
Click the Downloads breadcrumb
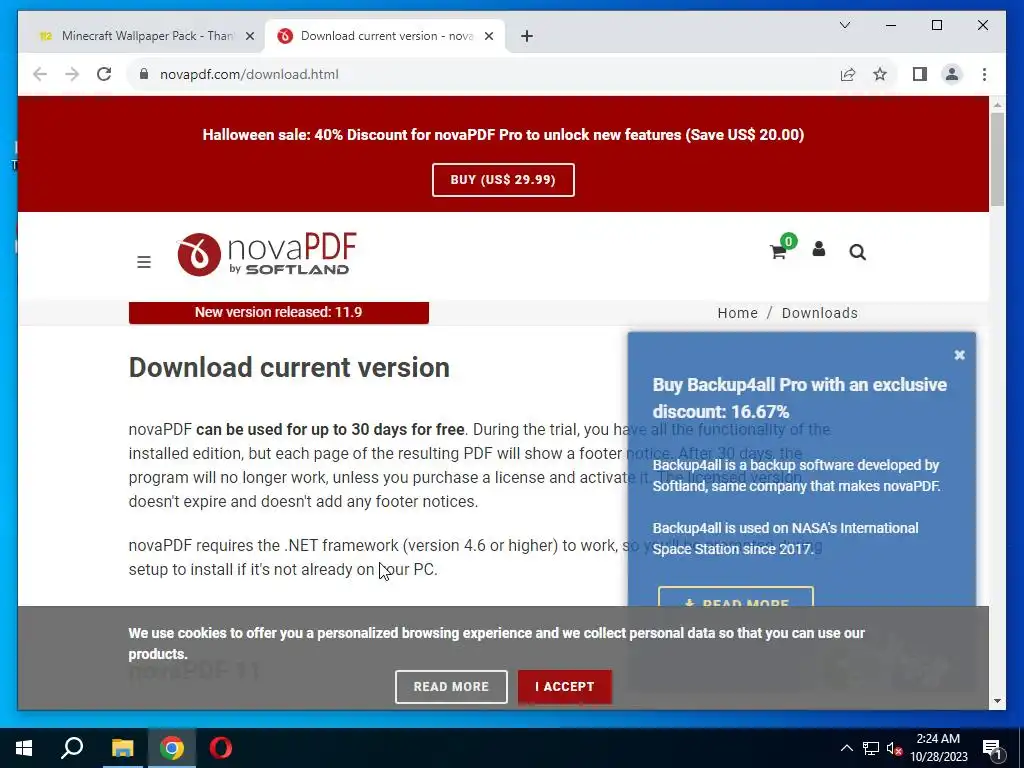tap(820, 313)
